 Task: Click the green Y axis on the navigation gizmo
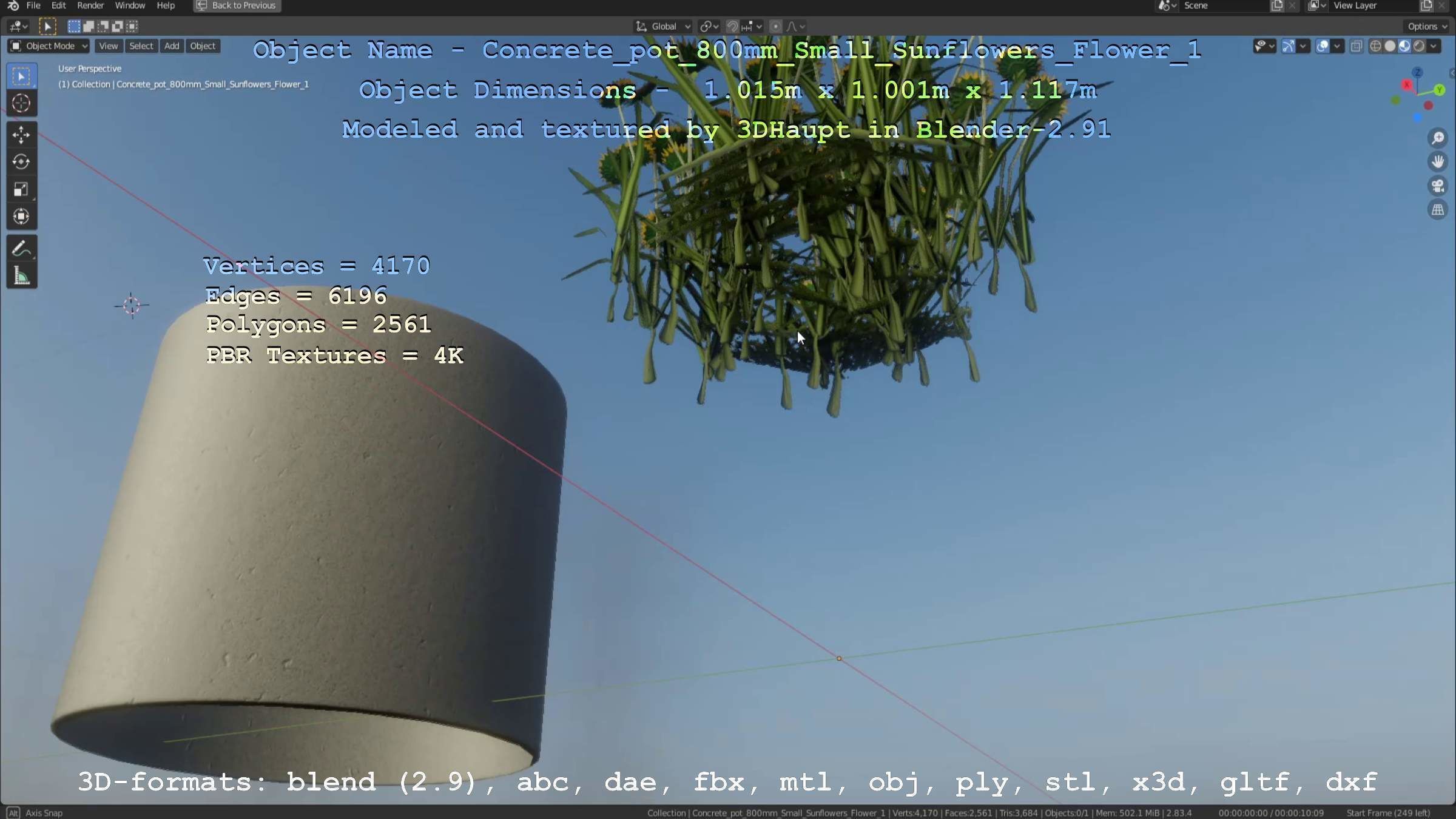pos(1439,90)
